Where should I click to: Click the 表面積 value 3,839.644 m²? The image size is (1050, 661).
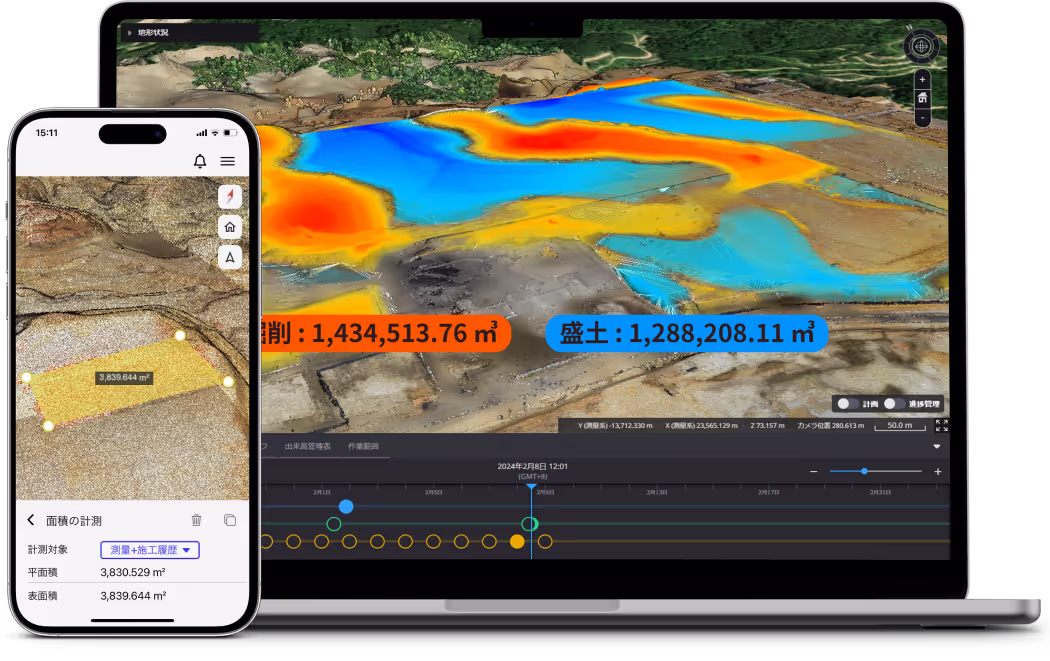133,596
